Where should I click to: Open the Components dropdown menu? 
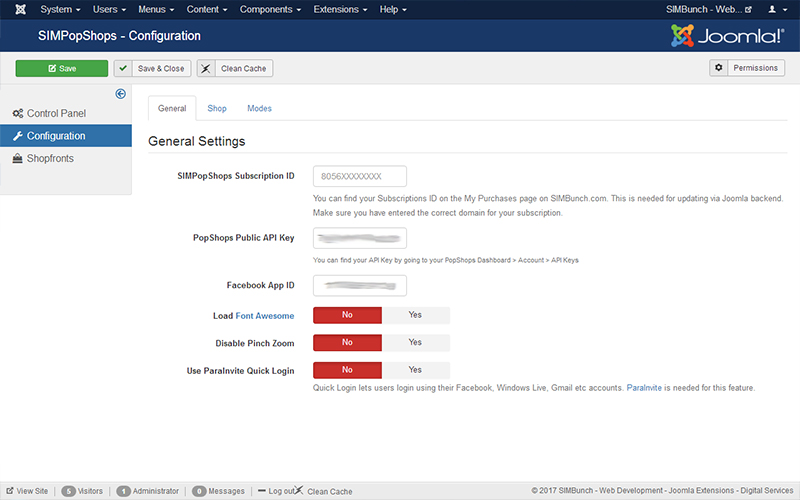pos(270,9)
